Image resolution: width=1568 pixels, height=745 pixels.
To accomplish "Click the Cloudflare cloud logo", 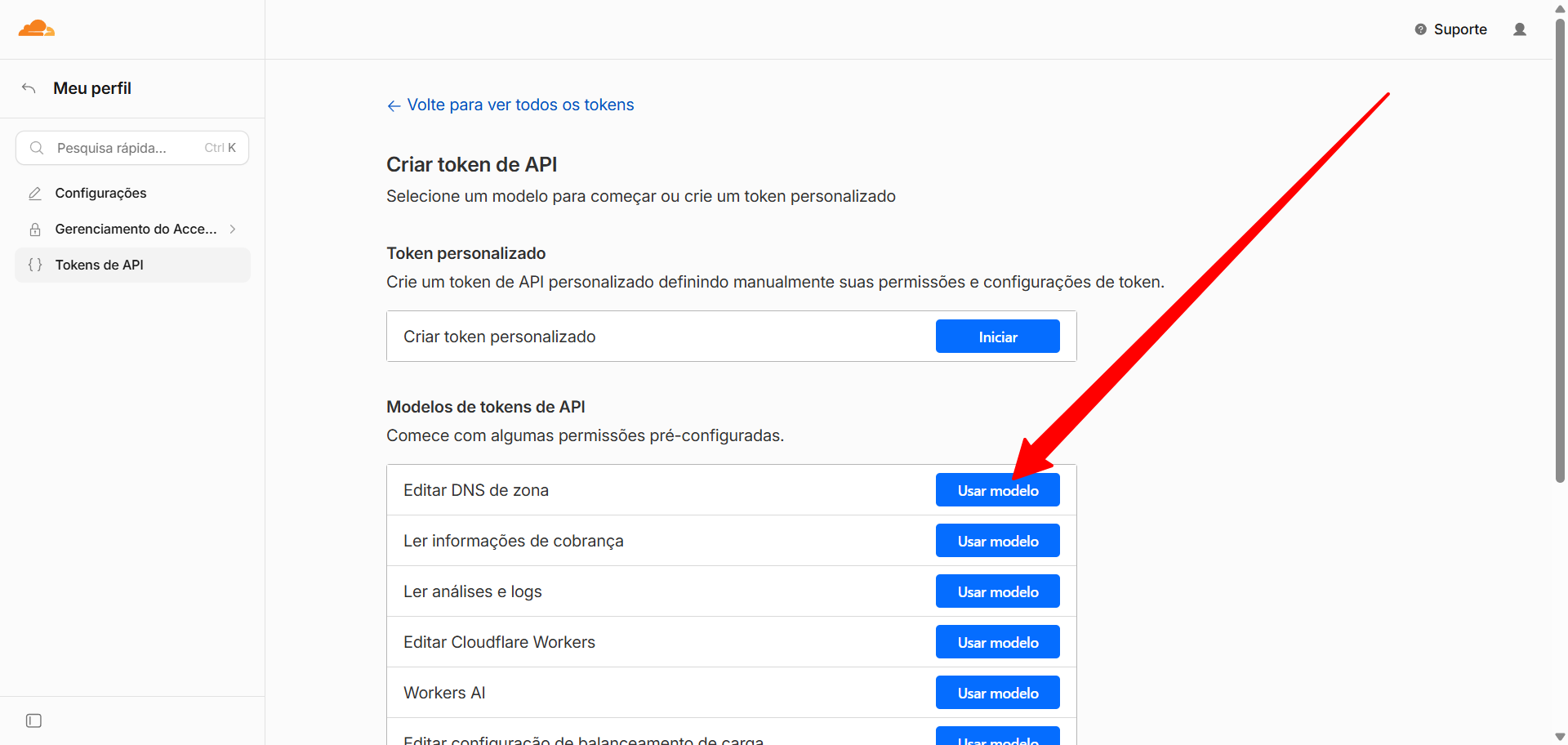I will pyautogui.click(x=37, y=29).
